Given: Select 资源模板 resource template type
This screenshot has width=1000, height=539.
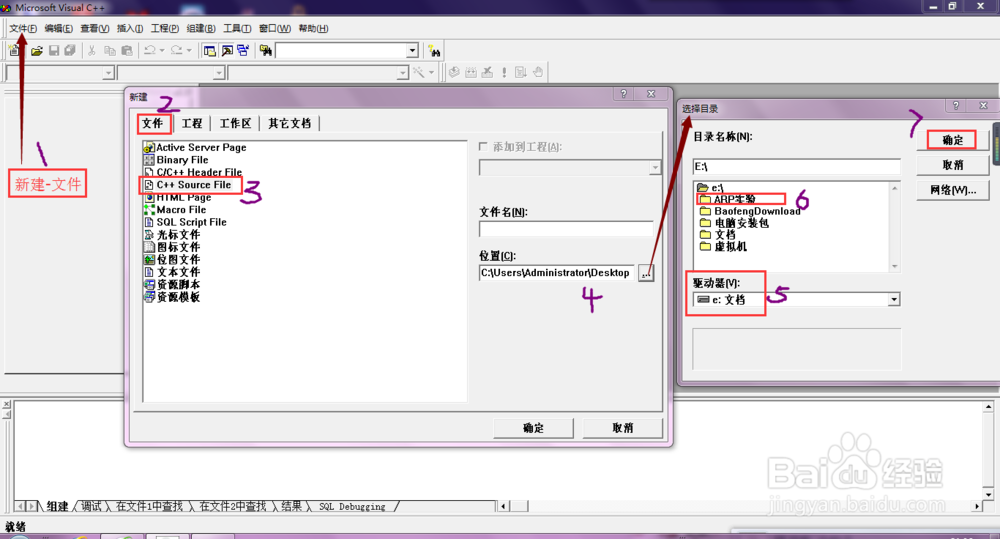Looking at the screenshot, I should tap(172, 297).
